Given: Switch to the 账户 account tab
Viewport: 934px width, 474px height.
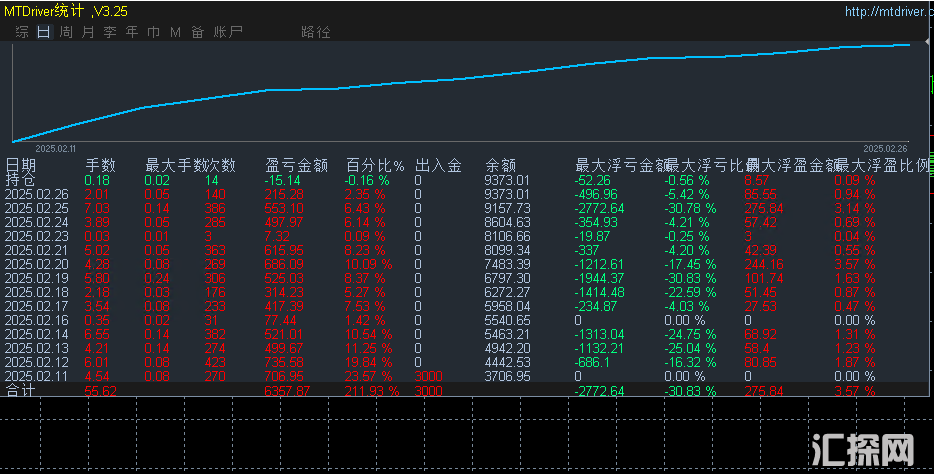Looking at the screenshot, I should coord(228,32).
